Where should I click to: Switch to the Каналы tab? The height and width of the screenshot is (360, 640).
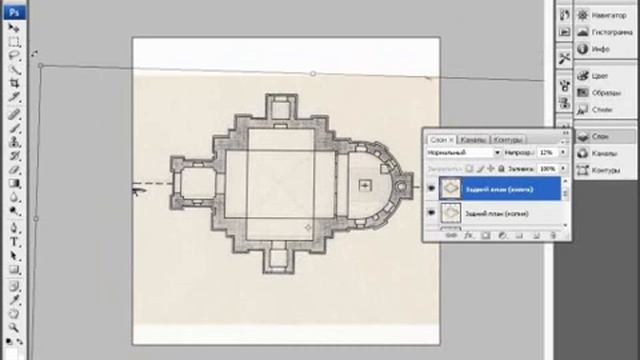click(x=472, y=140)
